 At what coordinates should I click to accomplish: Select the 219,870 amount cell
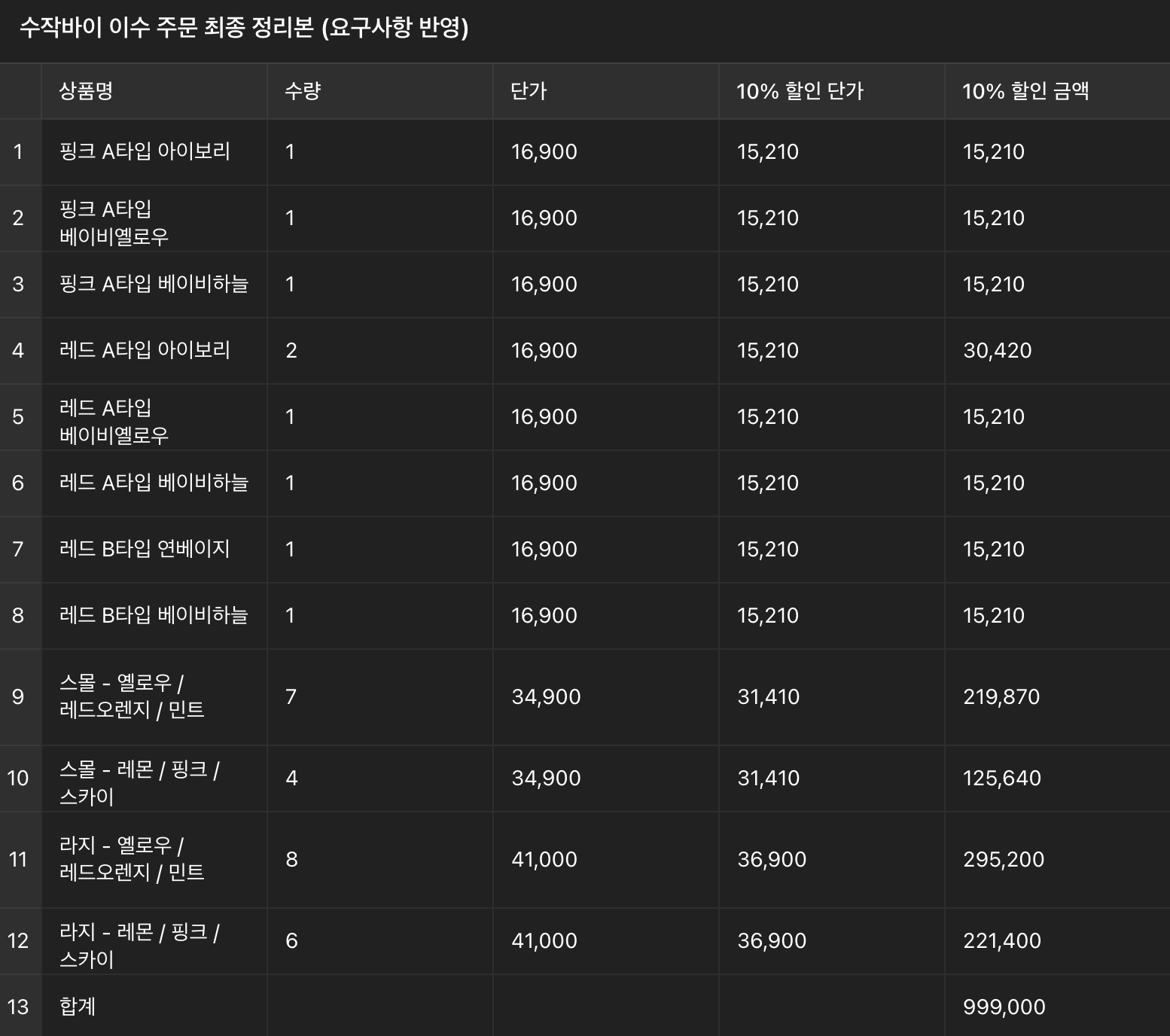click(1001, 696)
